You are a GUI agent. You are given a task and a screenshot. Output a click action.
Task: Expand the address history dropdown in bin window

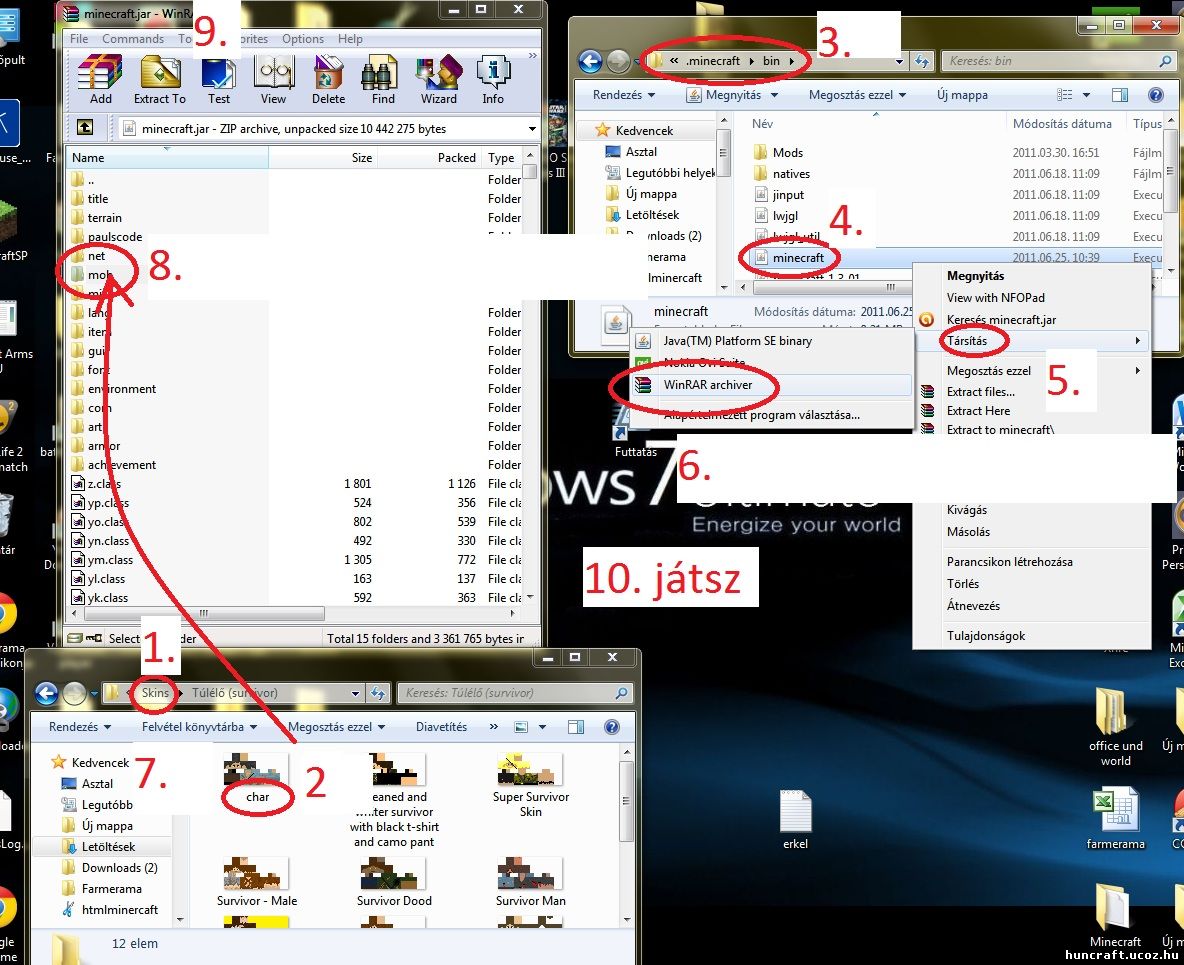[899, 61]
